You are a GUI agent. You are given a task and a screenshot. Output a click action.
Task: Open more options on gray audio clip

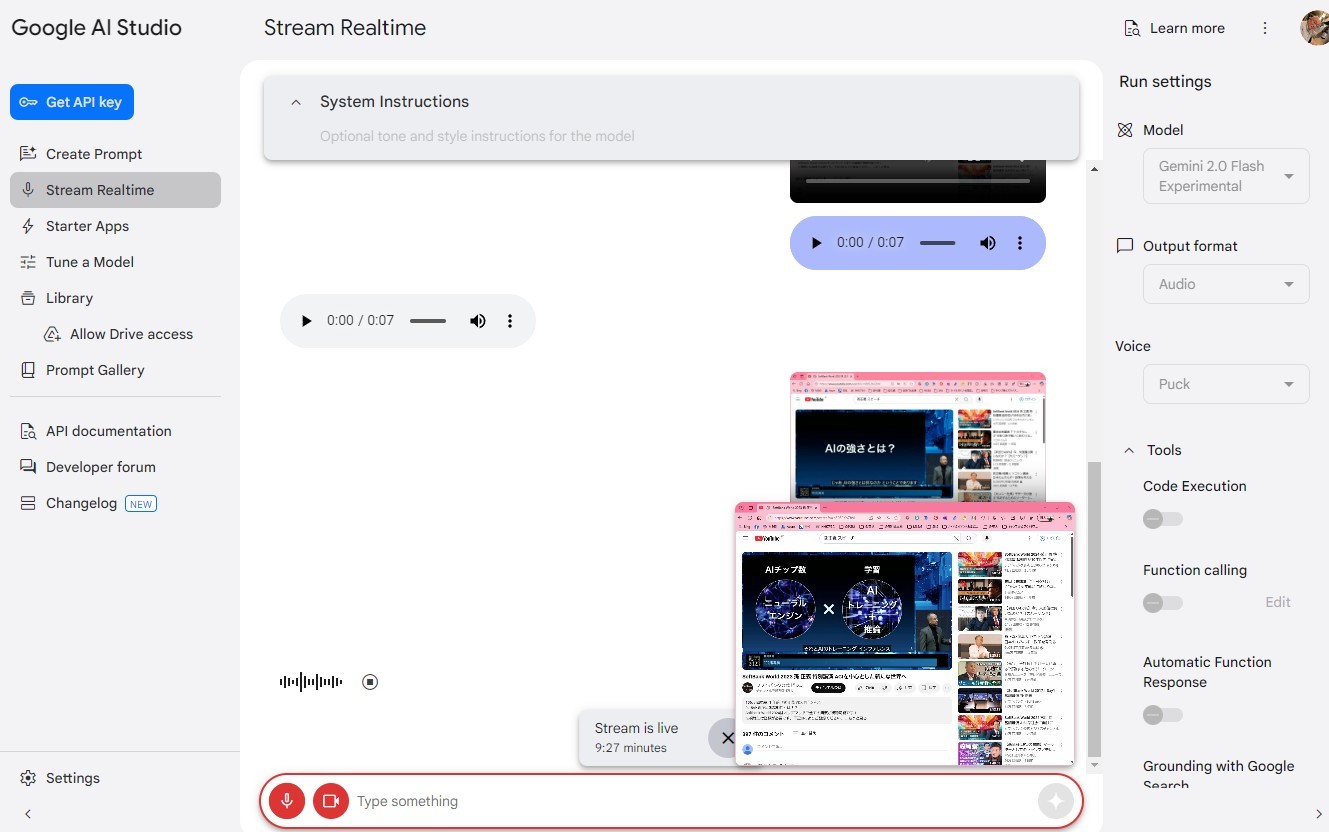510,321
